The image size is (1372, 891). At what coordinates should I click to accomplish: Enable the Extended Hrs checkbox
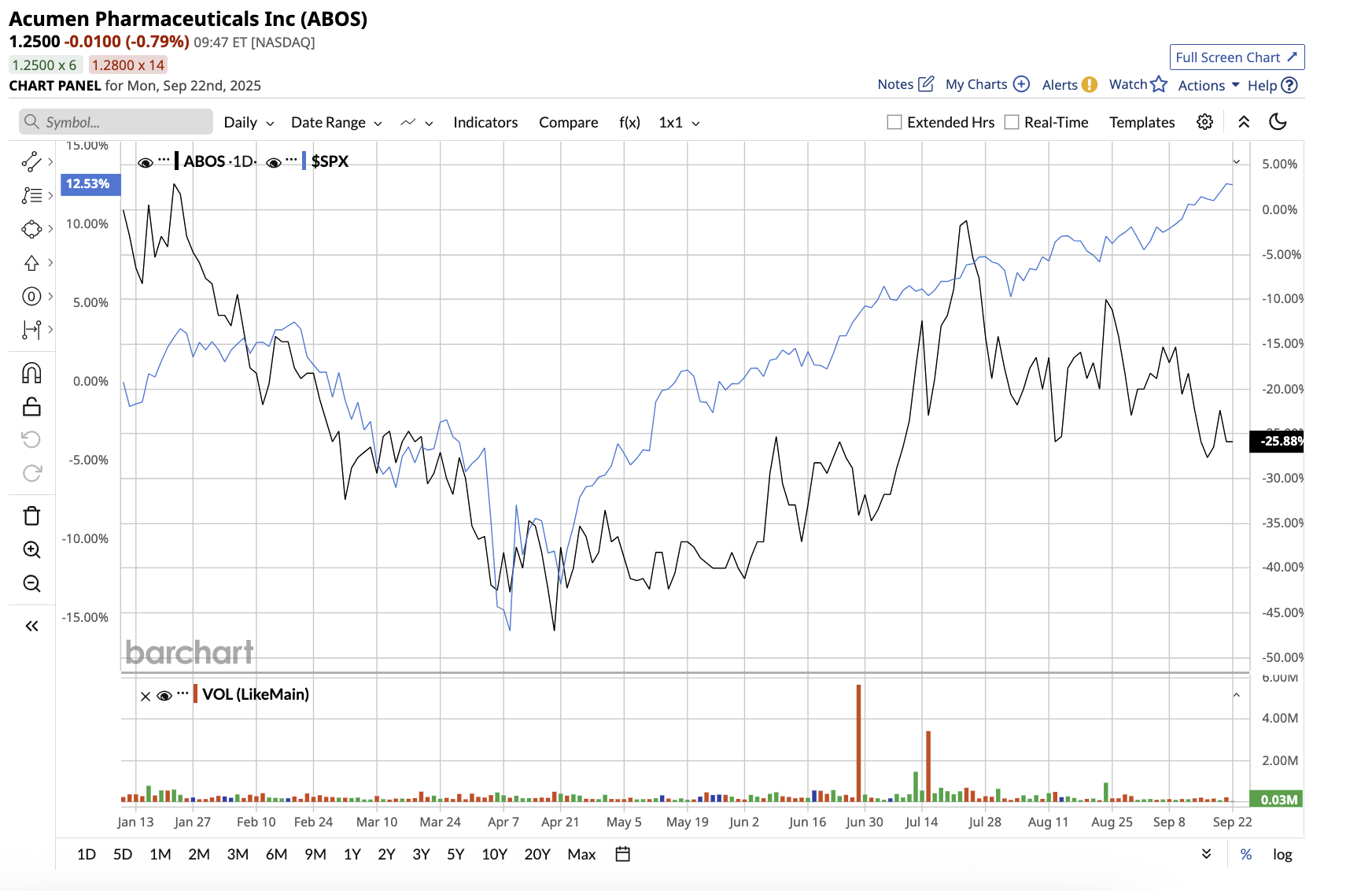click(x=894, y=122)
